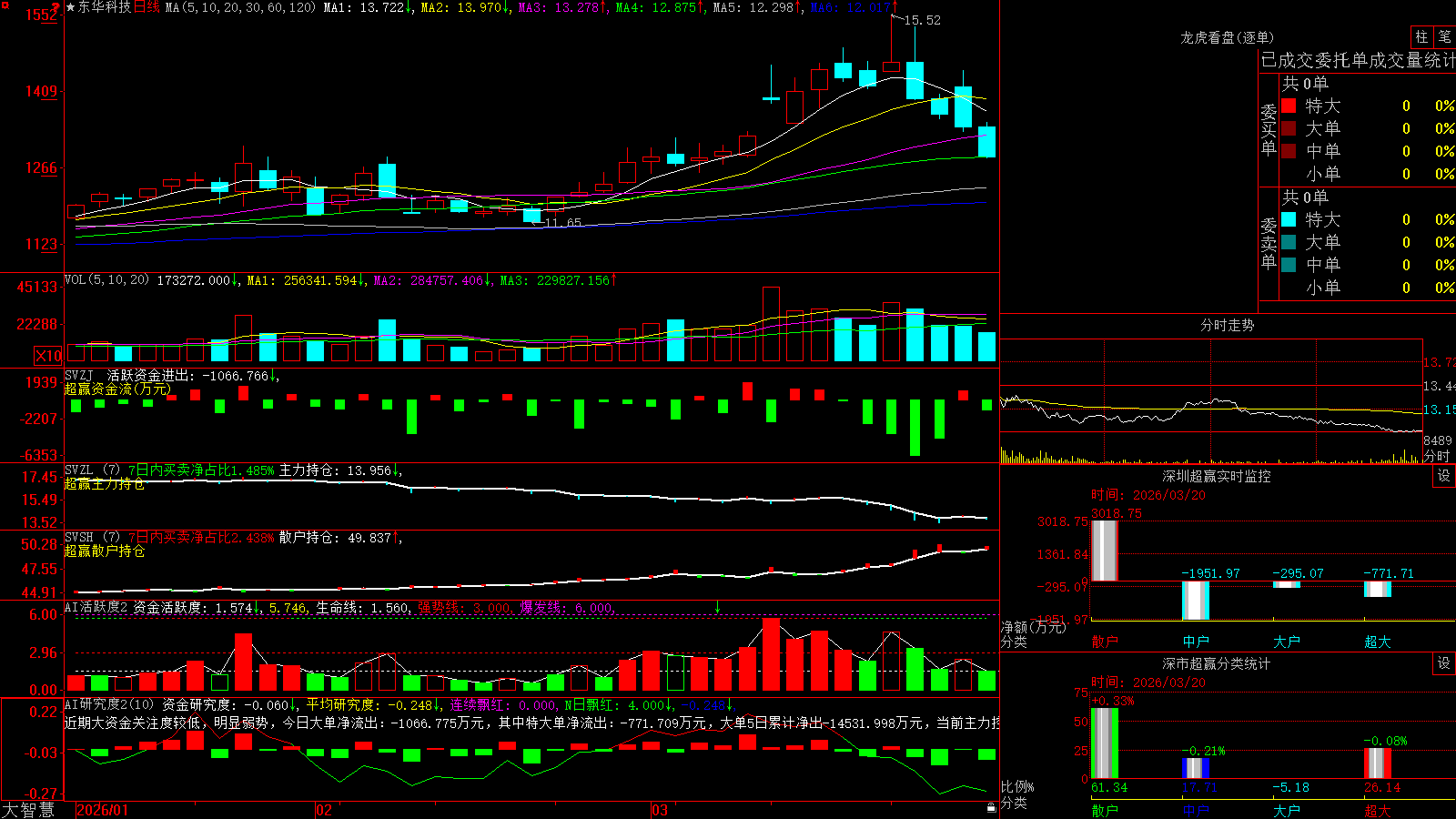Click the 强势线: 3.000 label
This screenshot has width=1456, height=819.
click(464, 607)
